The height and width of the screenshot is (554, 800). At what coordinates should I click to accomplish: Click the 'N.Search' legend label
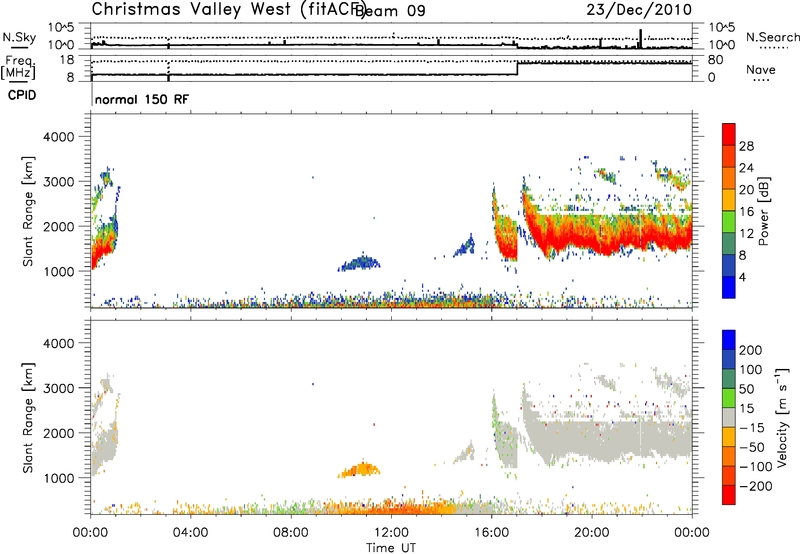(x=772, y=37)
